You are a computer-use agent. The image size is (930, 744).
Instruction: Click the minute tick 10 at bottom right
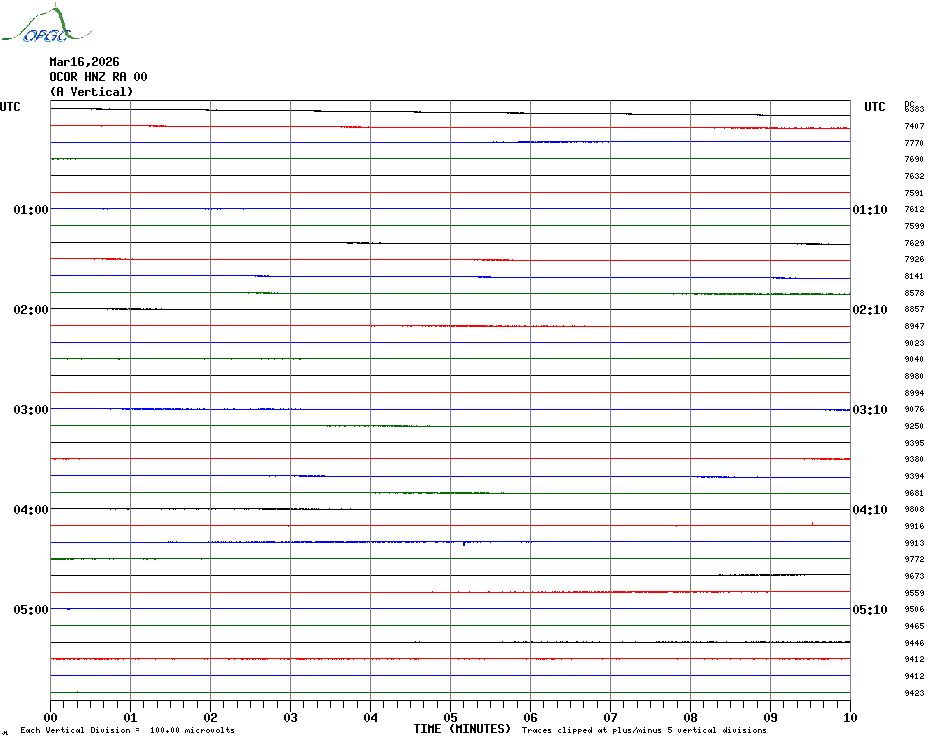849,717
